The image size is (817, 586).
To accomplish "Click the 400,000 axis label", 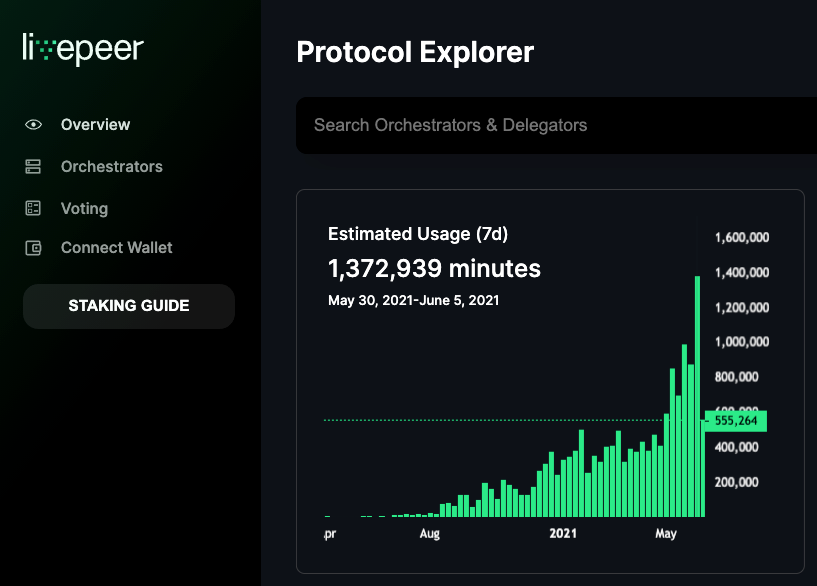I will (x=737, y=447).
